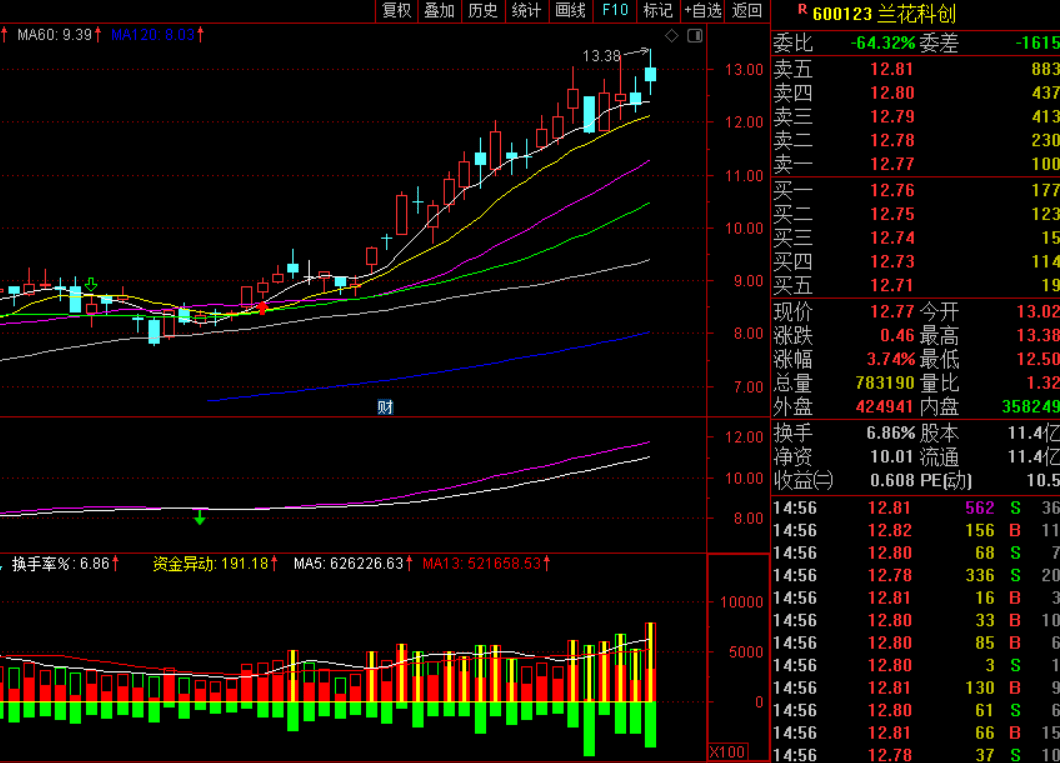This screenshot has width=1060, height=763.
Task: Click the green arrow in indicator panel
Action: [x=199, y=518]
